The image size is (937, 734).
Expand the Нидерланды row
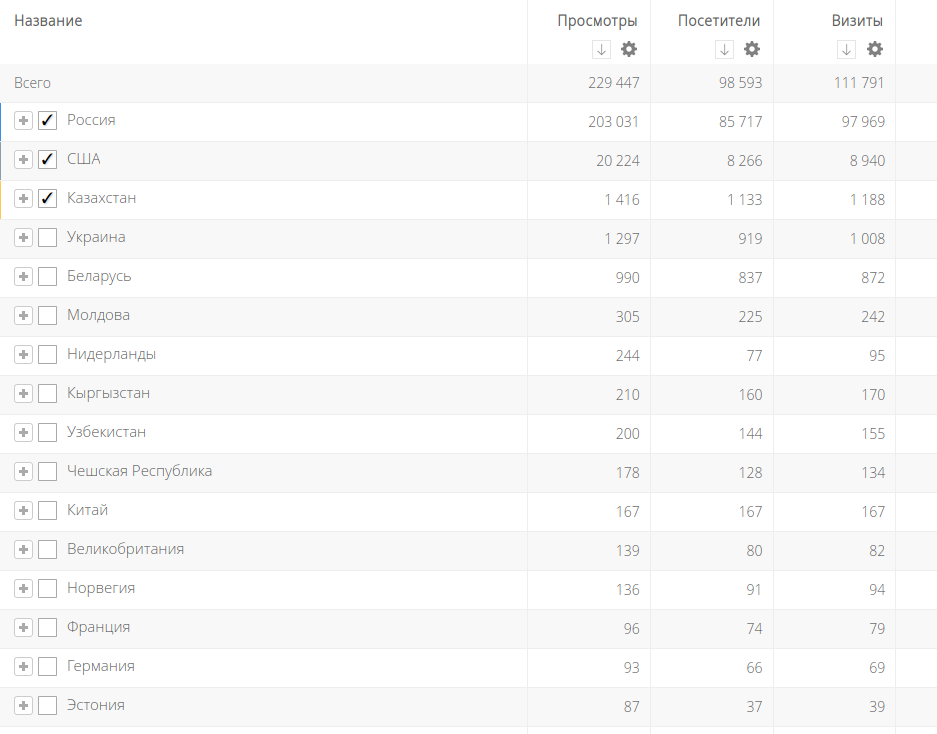tap(24, 355)
